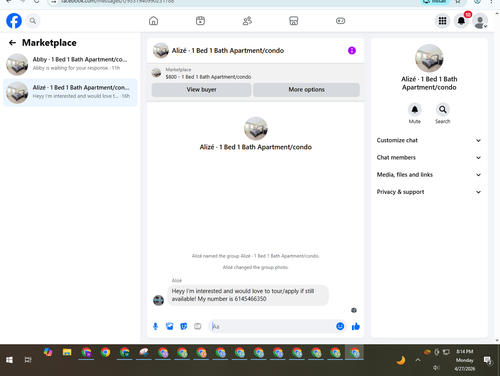The height and width of the screenshot is (376, 500).
Task: Open the Gaming icon in top navigation
Action: click(x=340, y=21)
